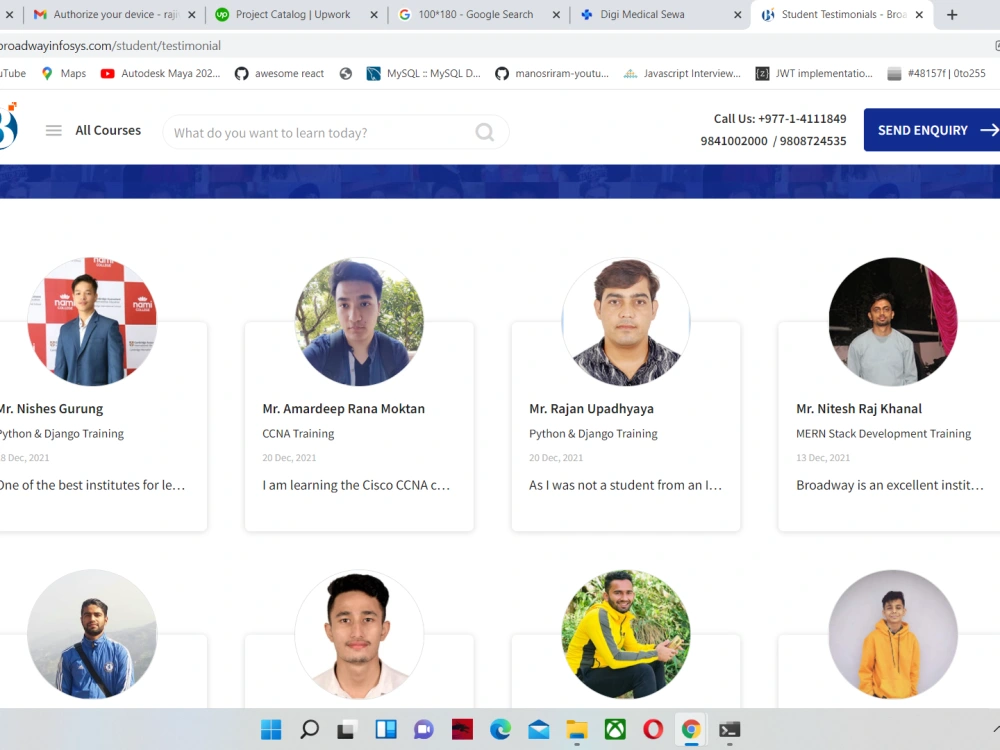Click the SEND ENQUIRY button
The height and width of the screenshot is (750, 1000).
tap(932, 130)
